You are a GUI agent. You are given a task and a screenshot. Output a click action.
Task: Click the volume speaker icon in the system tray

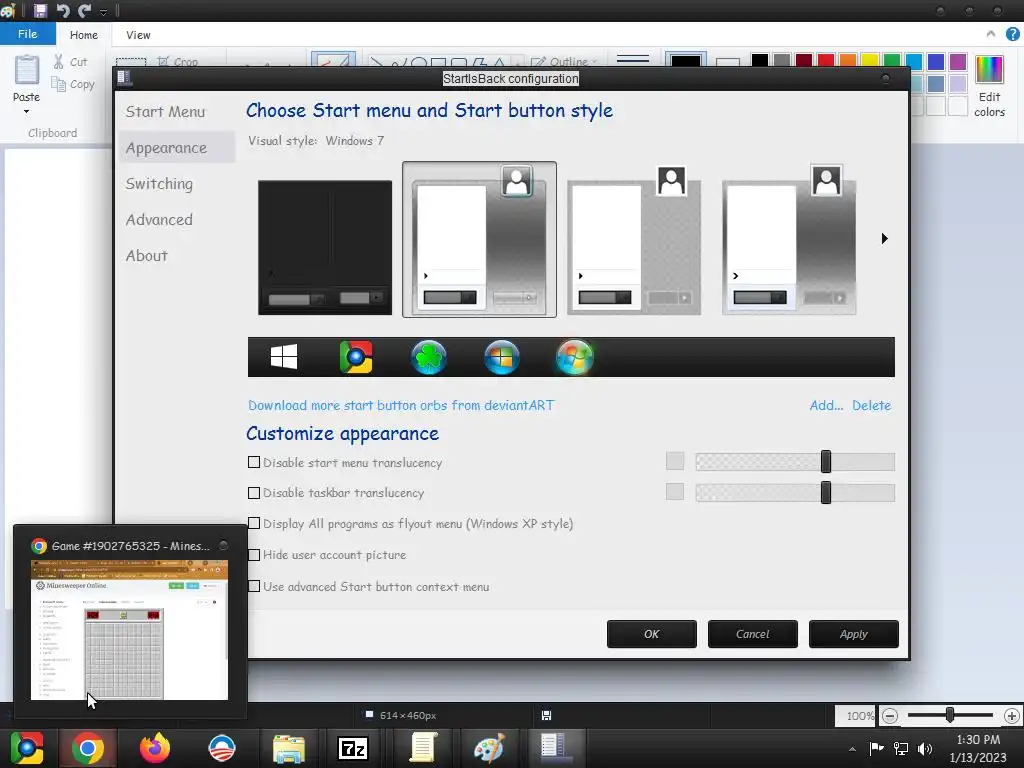tap(925, 748)
